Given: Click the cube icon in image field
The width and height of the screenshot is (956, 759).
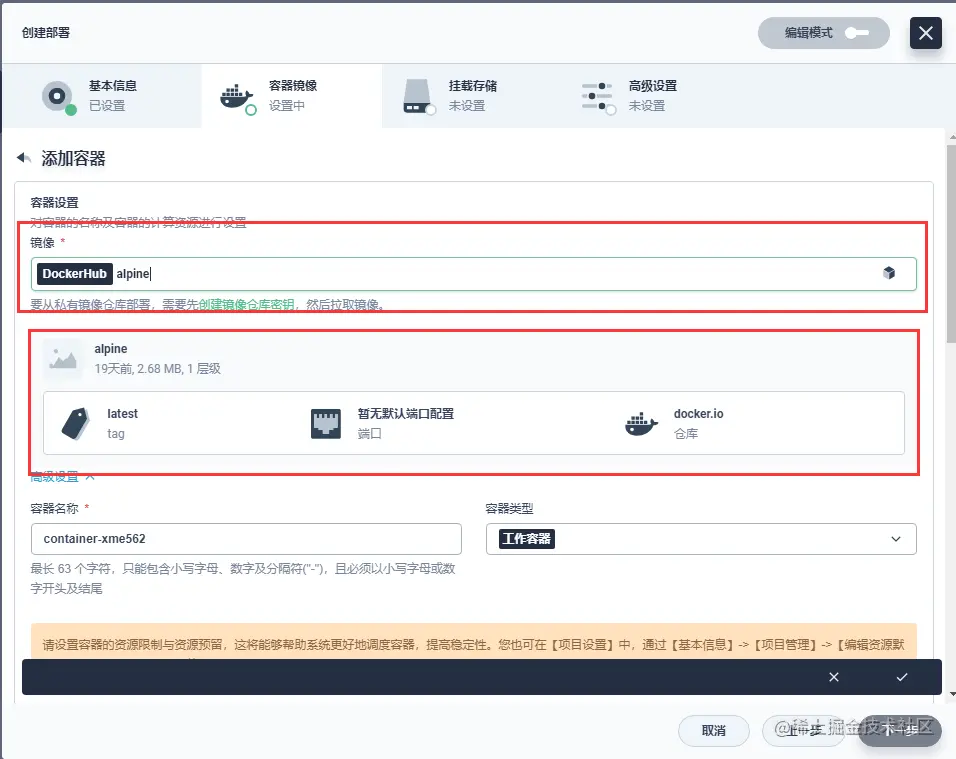Looking at the screenshot, I should click(889, 273).
